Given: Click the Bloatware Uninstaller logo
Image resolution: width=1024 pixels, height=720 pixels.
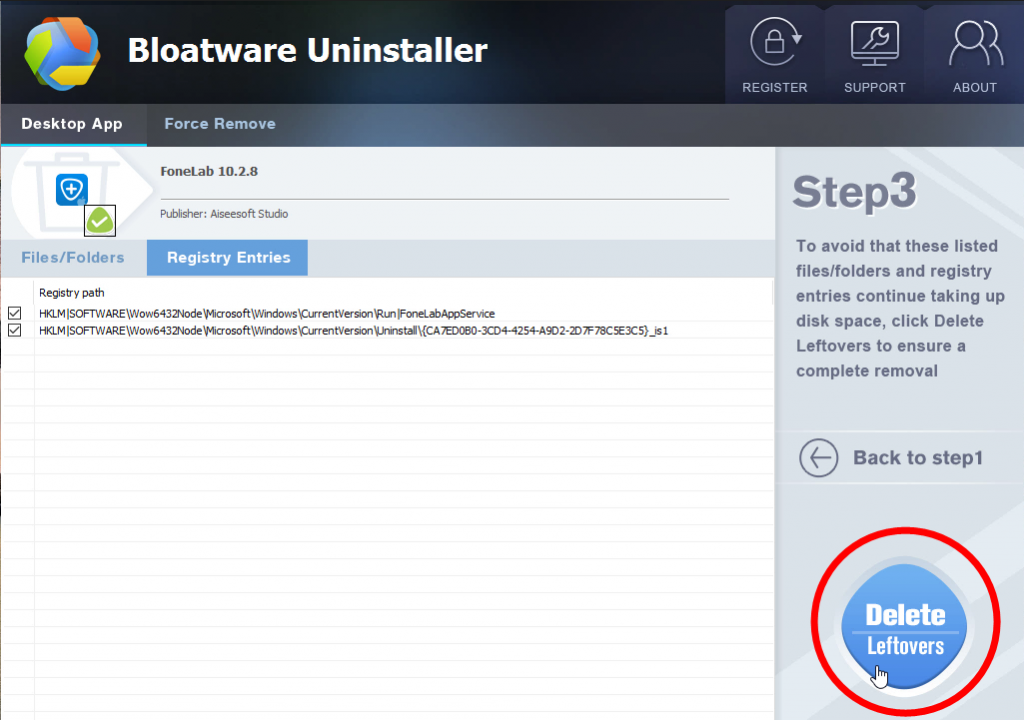Looking at the screenshot, I should 62,52.
